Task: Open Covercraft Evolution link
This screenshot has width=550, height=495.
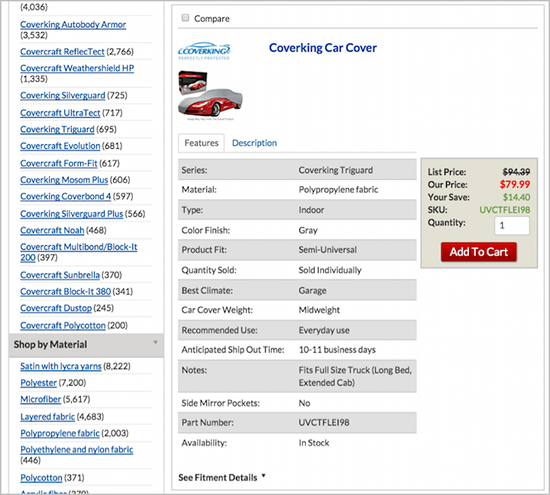Action: pyautogui.click(x=60, y=146)
